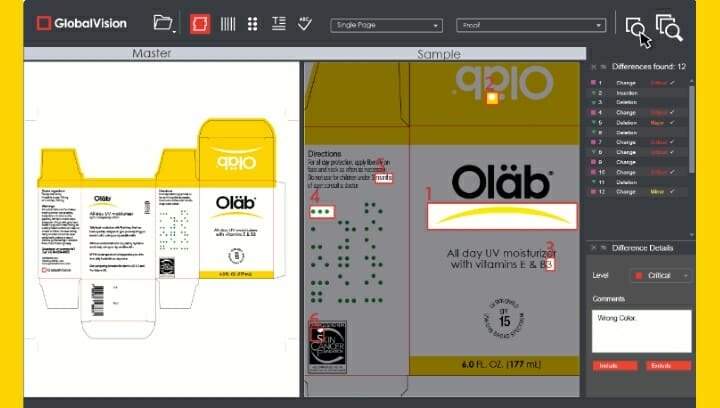Expand the arrow beside the folder icon
The image size is (720, 408).
(174, 32)
